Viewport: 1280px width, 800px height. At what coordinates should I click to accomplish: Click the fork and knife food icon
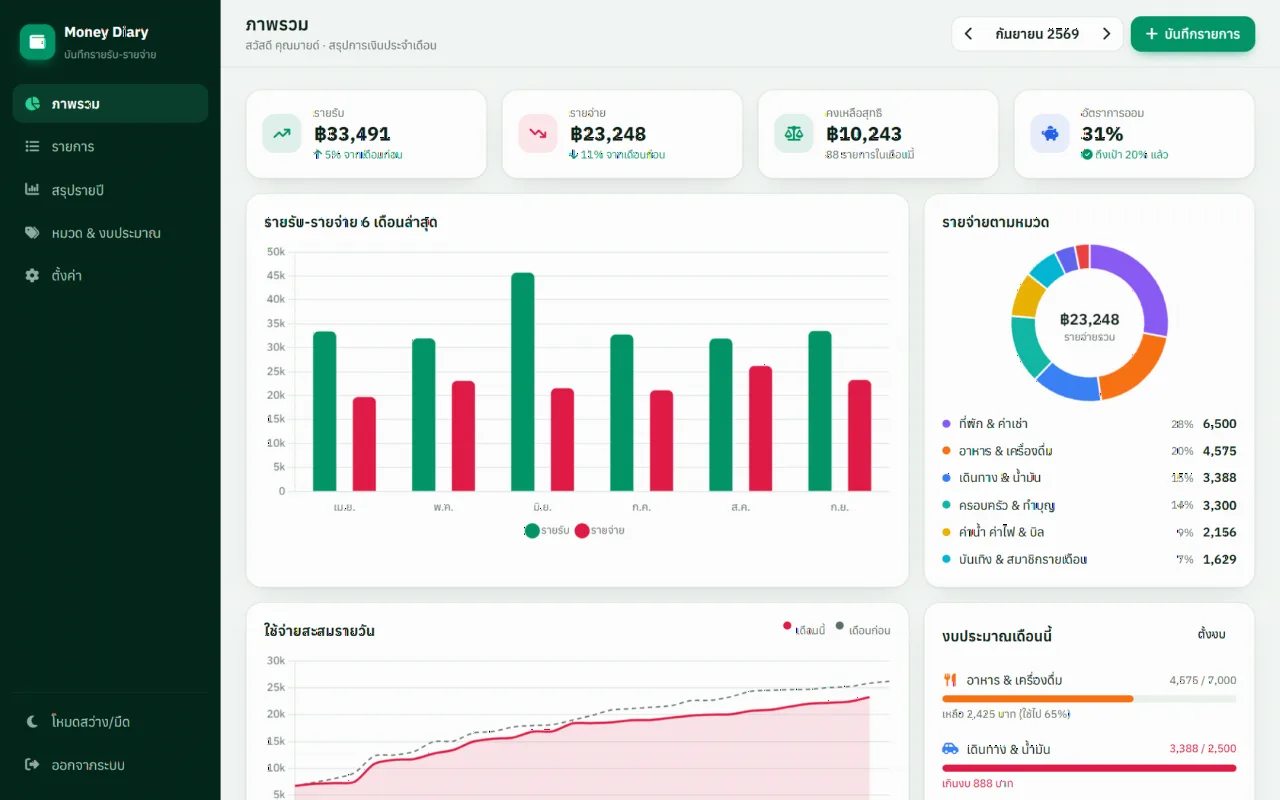coord(950,680)
